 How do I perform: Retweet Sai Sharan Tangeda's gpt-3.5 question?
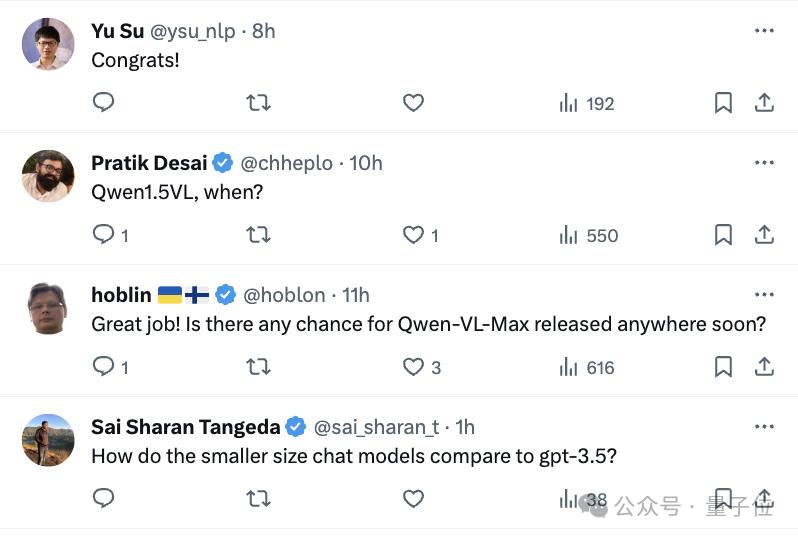pyautogui.click(x=258, y=498)
